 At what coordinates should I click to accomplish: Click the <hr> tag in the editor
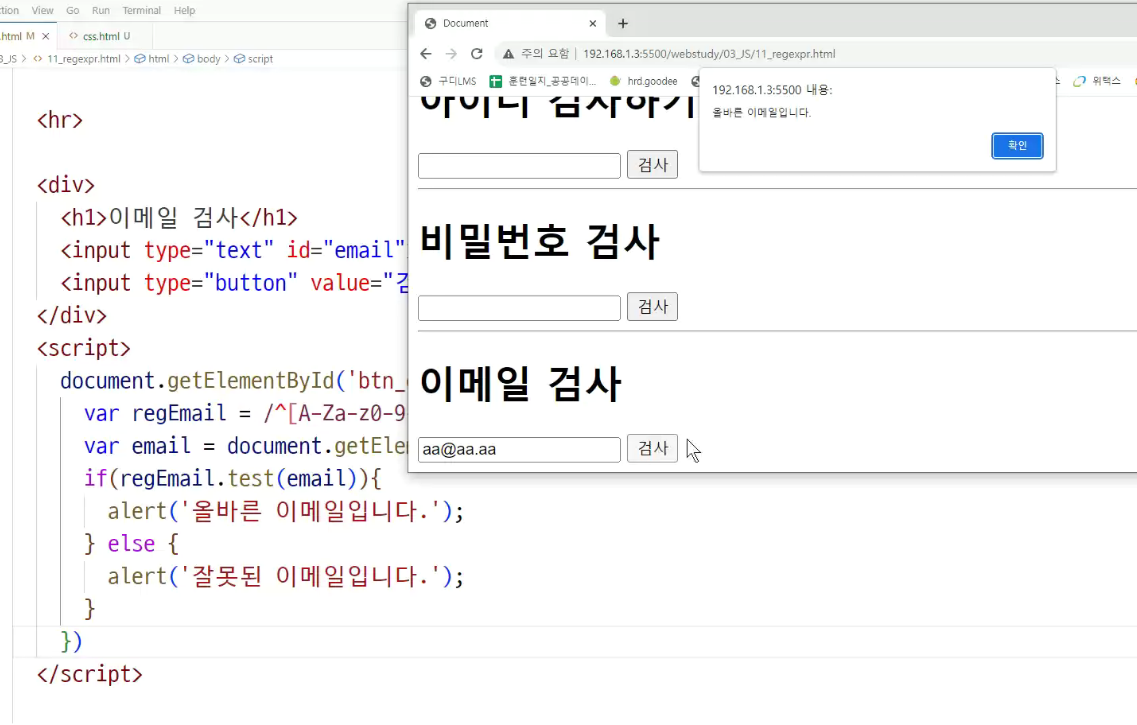(x=60, y=120)
